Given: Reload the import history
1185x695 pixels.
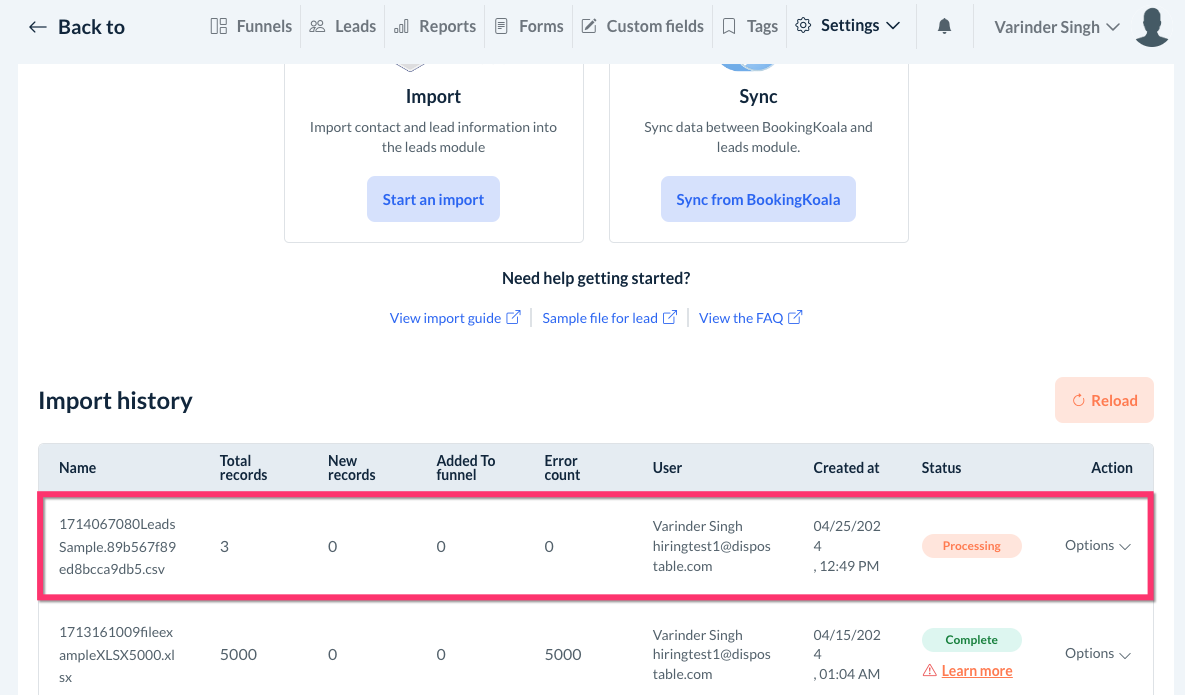Looking at the screenshot, I should 1104,400.
